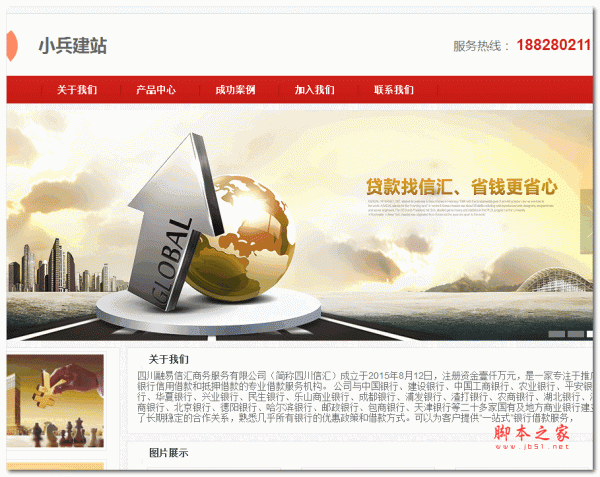Click the domed stadium graphic in the banner
600x477 pixels.
[556, 280]
